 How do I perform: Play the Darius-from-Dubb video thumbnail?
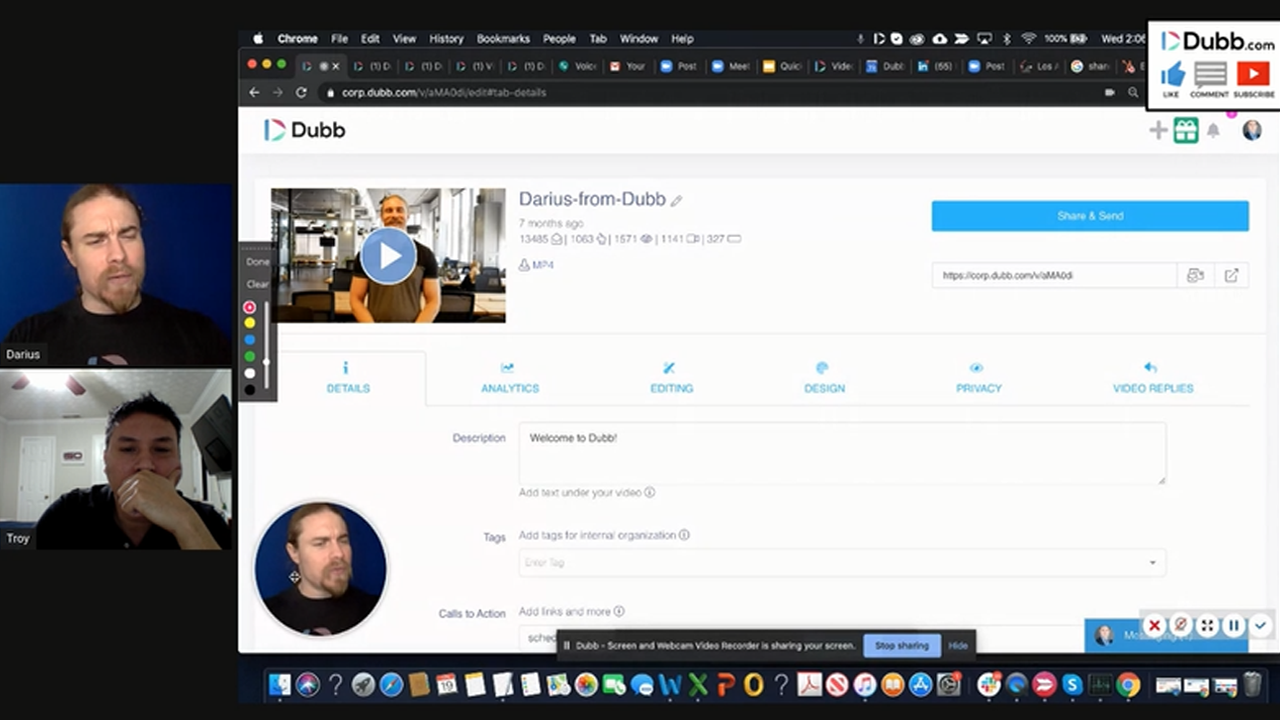click(388, 256)
